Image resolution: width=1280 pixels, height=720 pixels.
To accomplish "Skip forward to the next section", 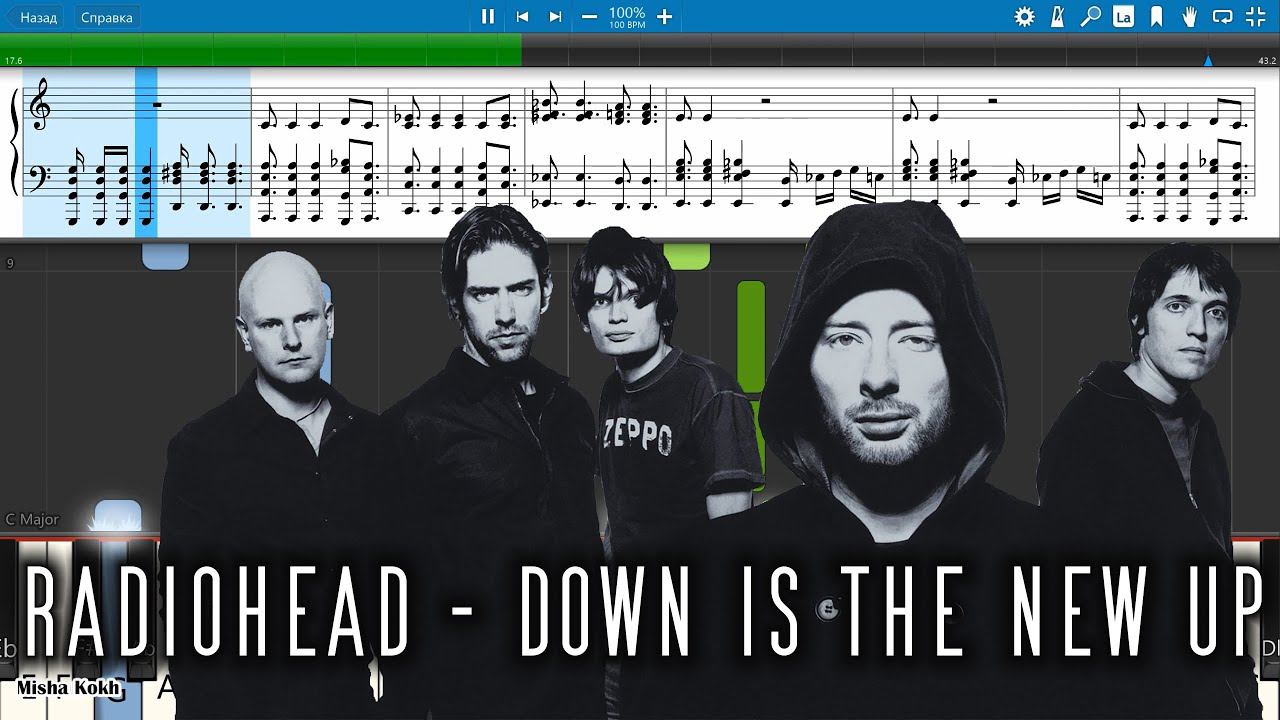I will [555, 16].
